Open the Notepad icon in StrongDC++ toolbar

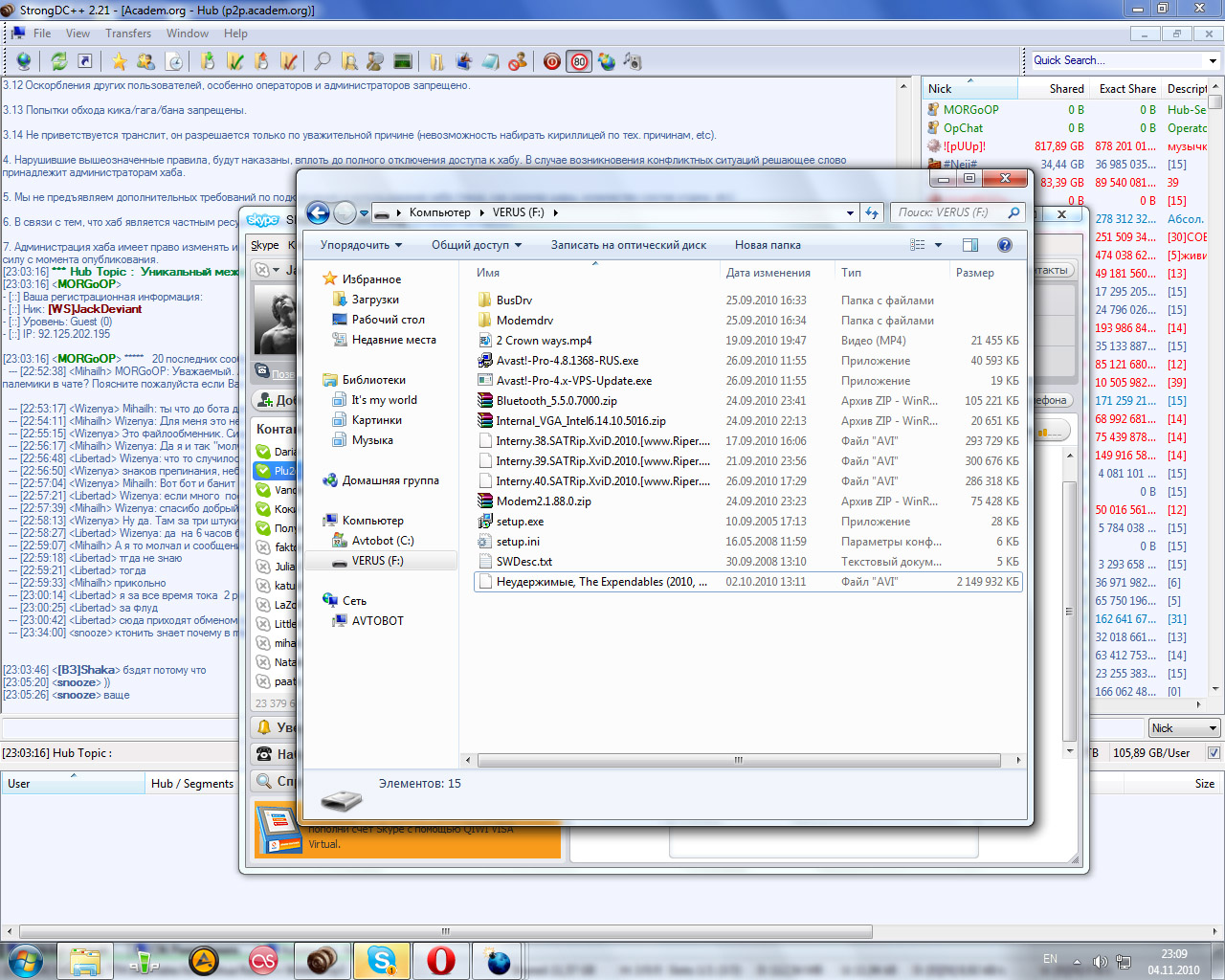[490, 61]
